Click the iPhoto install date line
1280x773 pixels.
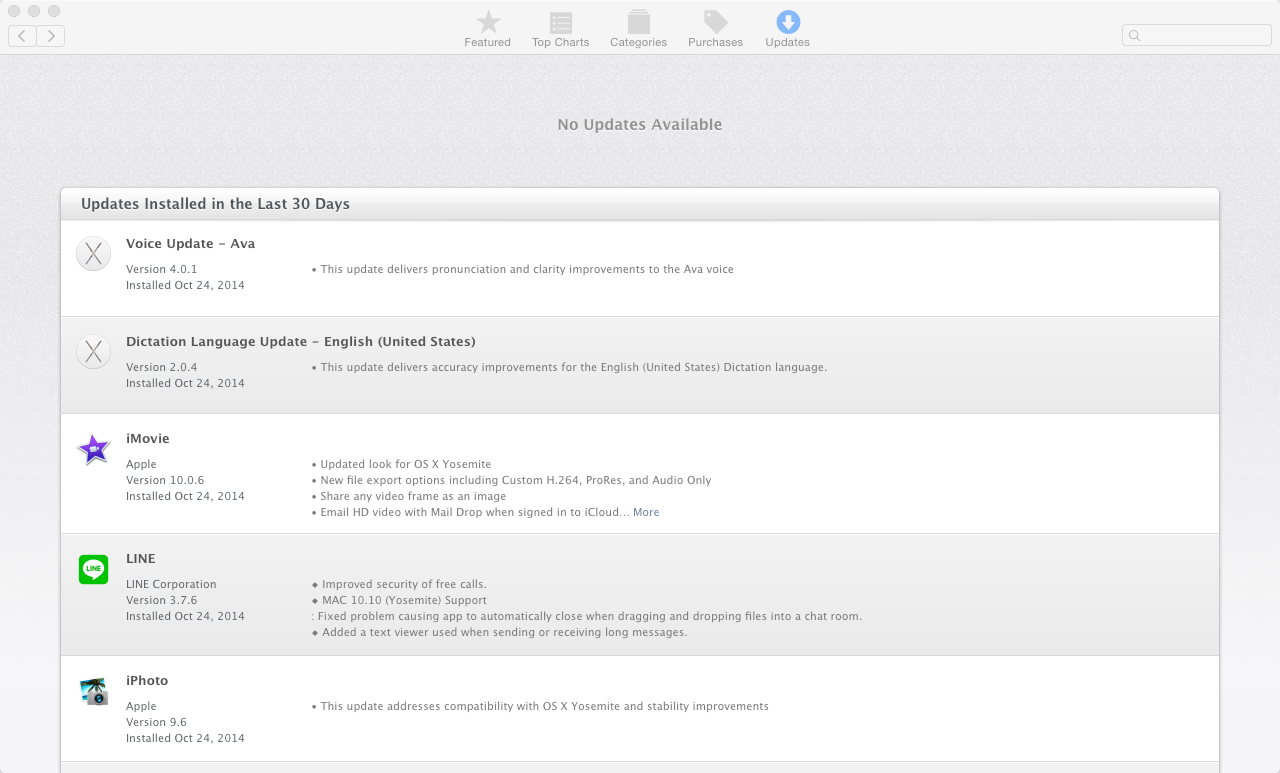click(185, 738)
